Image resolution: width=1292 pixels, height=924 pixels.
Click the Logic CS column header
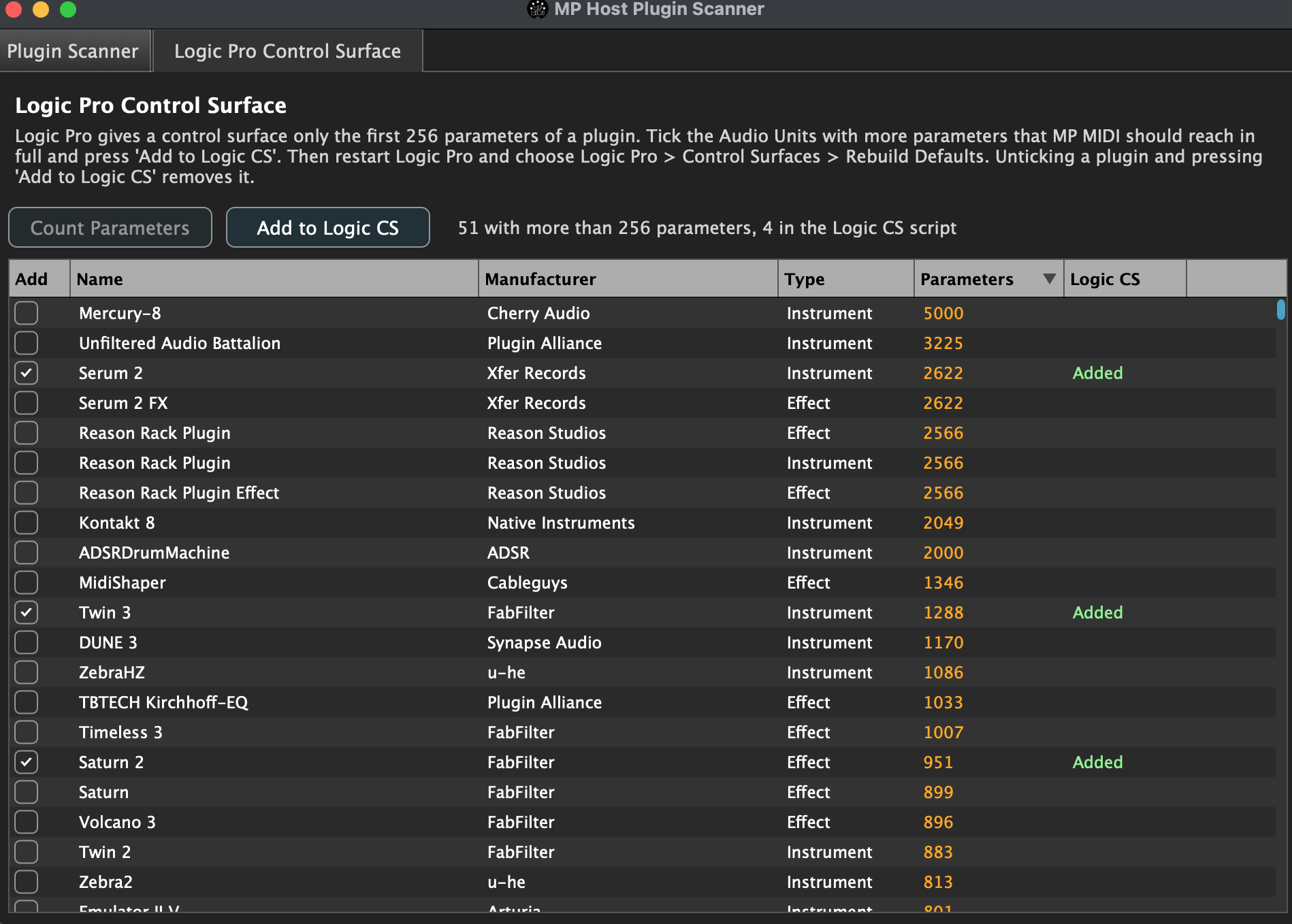[1125, 279]
